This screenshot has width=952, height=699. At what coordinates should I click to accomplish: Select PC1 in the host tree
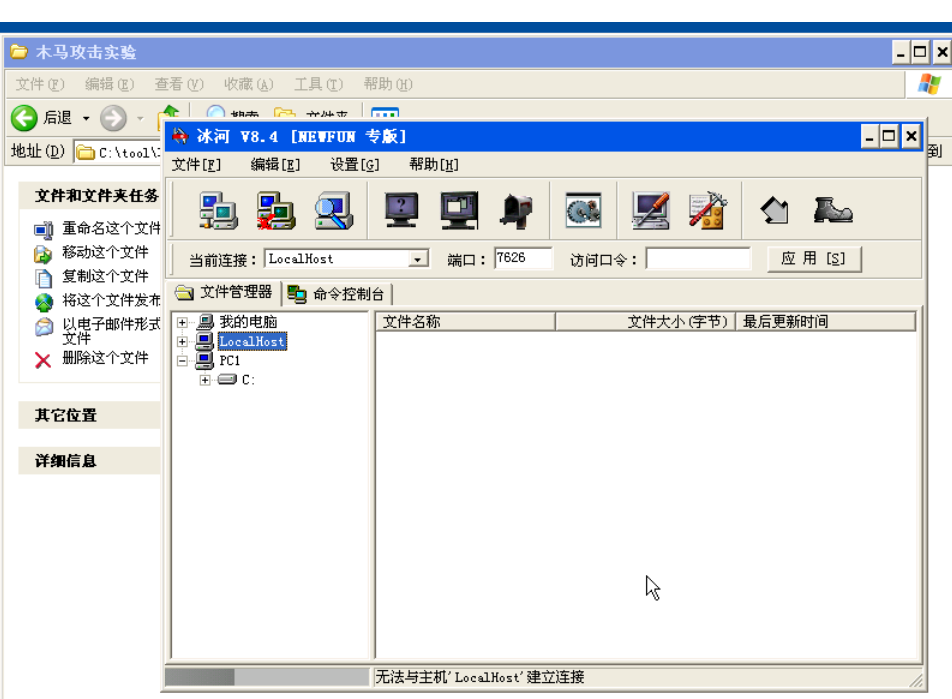[230, 361]
